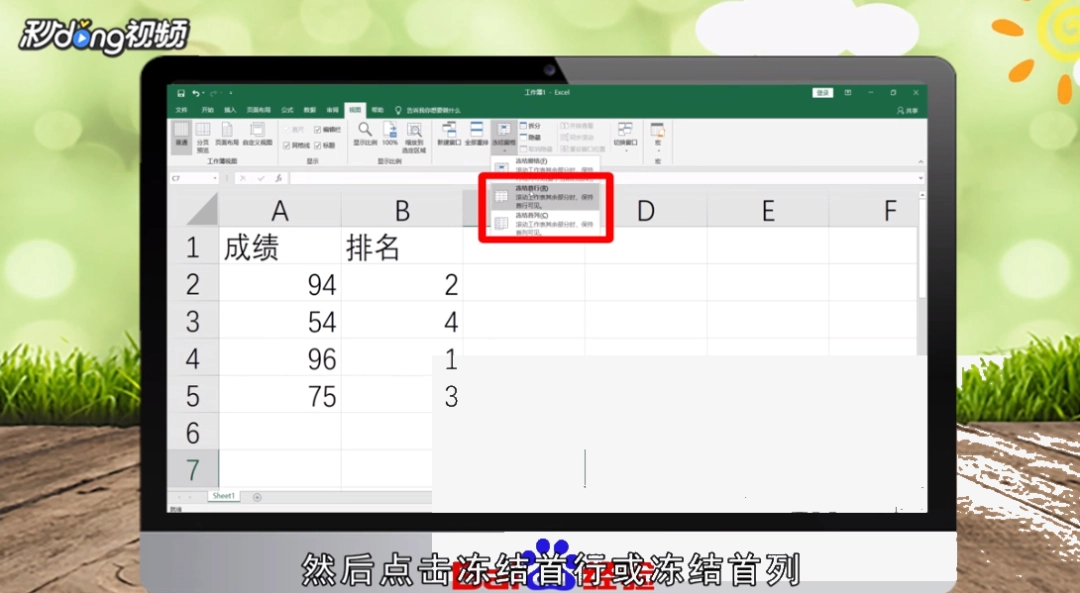Toggle the 编辑栏 formula bar checkbox
This screenshot has height=593, width=1080.
(x=318, y=129)
